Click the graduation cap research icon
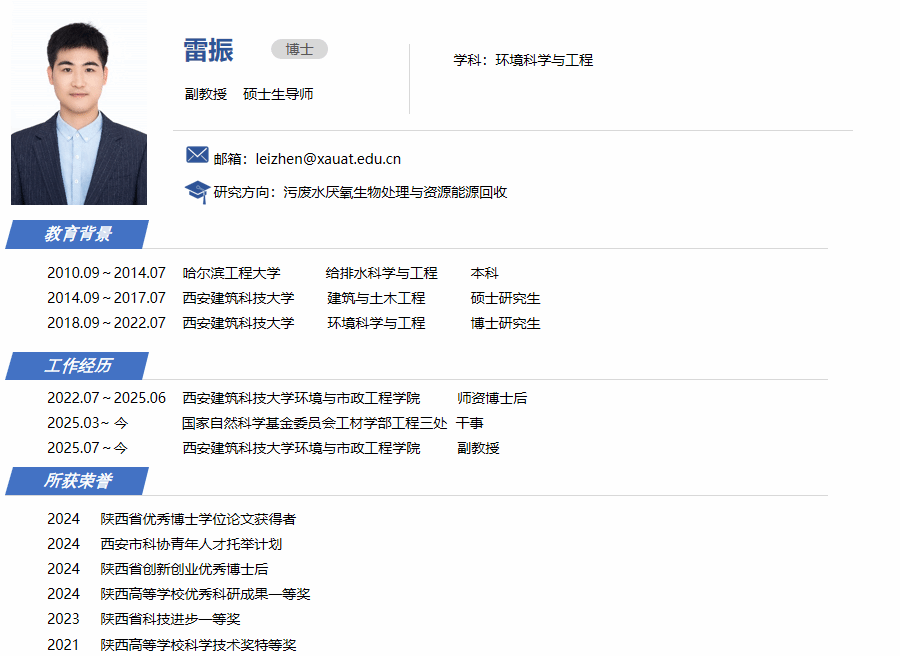The height and width of the screenshot is (656, 900). pos(197,191)
